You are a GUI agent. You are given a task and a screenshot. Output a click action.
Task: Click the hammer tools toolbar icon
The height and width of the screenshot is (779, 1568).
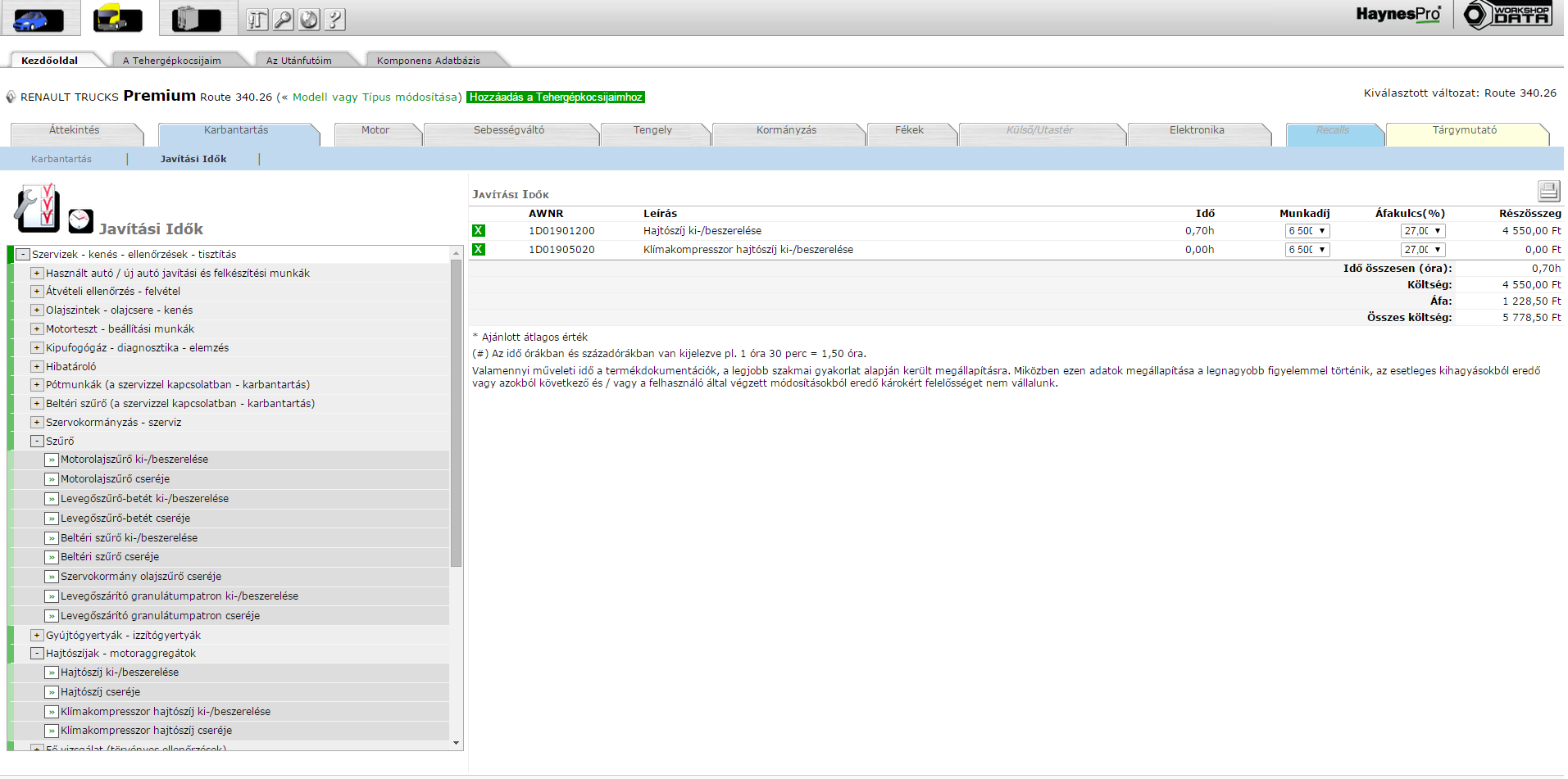[257, 20]
